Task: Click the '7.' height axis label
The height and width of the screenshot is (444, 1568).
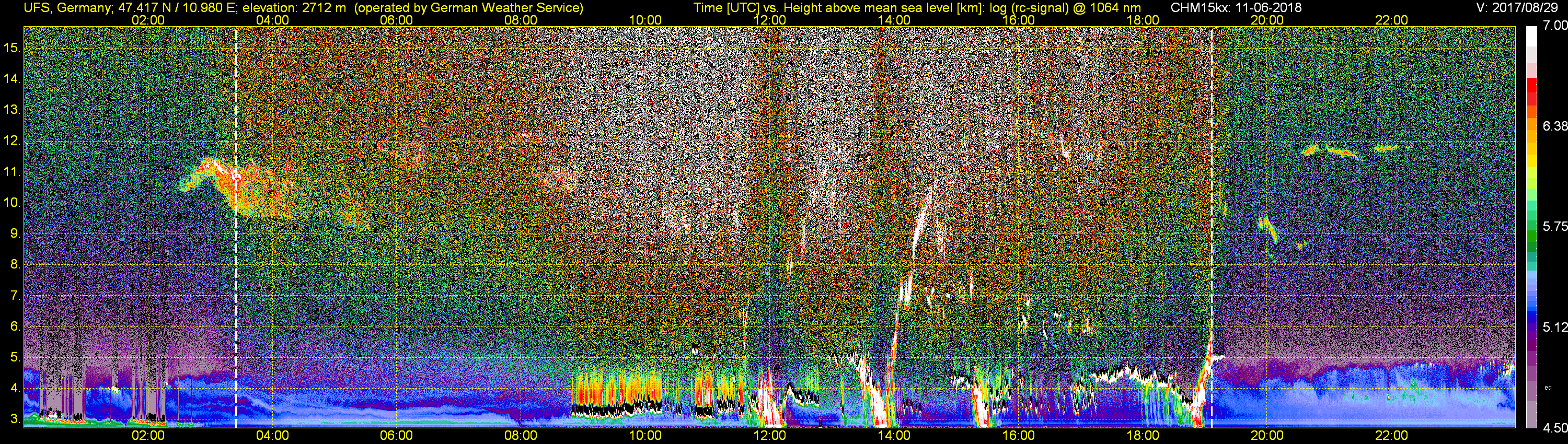Action: click(16, 296)
